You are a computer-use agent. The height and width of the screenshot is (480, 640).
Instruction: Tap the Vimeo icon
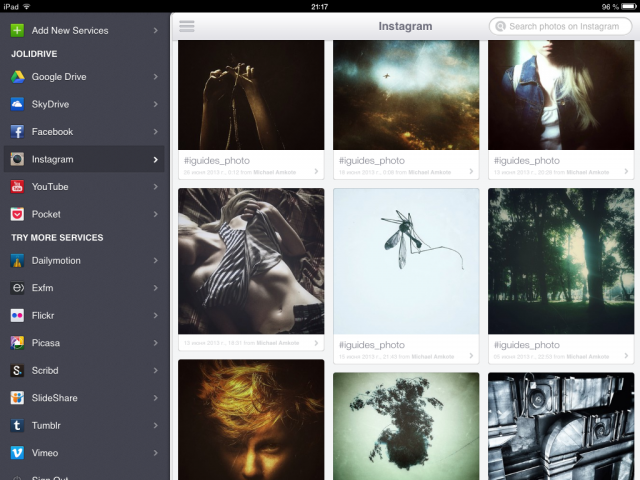tap(17, 453)
